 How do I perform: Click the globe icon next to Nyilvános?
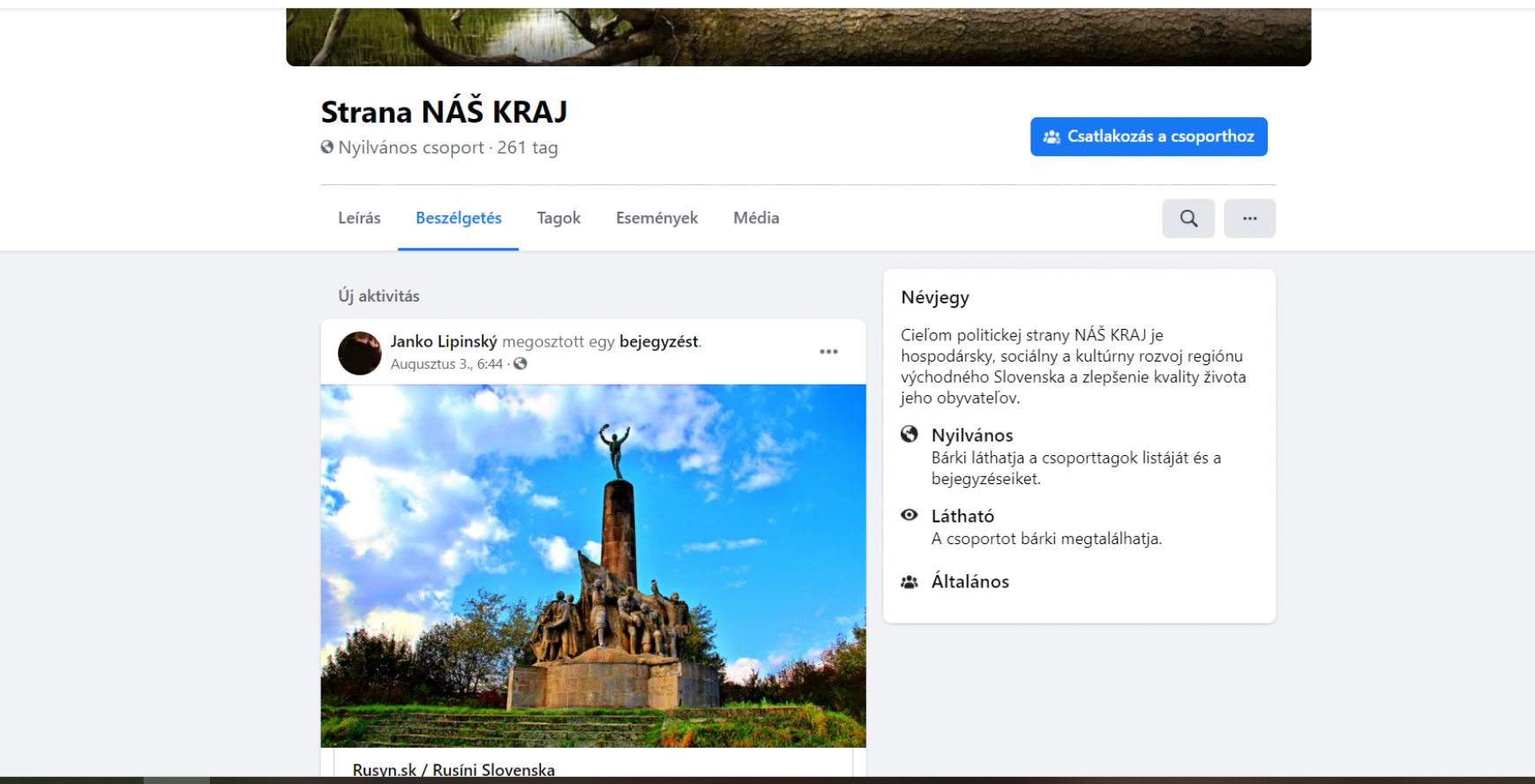(910, 434)
